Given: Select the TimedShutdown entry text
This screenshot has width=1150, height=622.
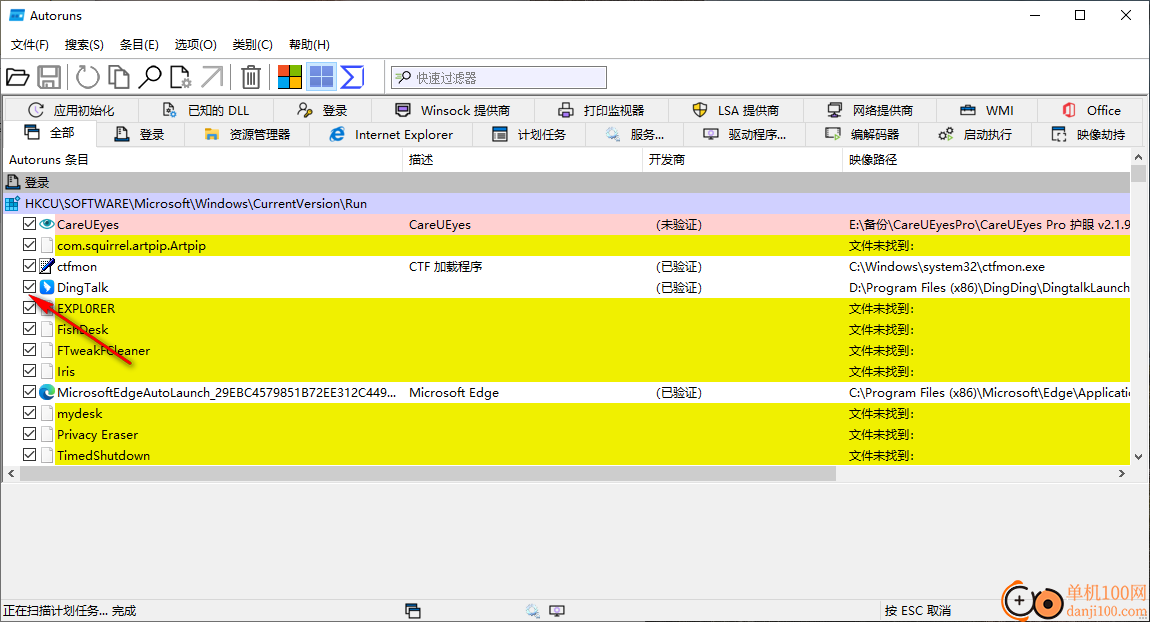Looking at the screenshot, I should coord(103,455).
